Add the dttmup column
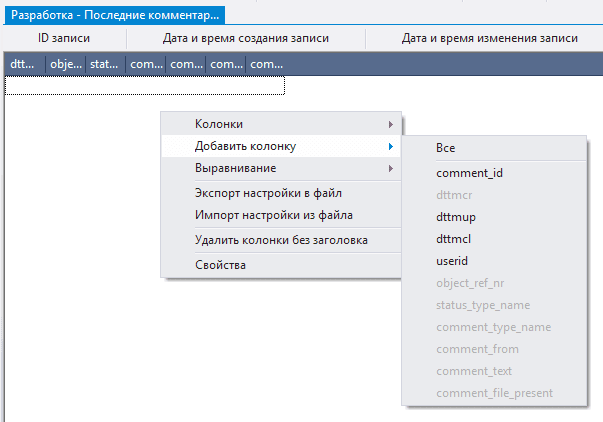This screenshot has width=603, height=422. [x=456, y=217]
